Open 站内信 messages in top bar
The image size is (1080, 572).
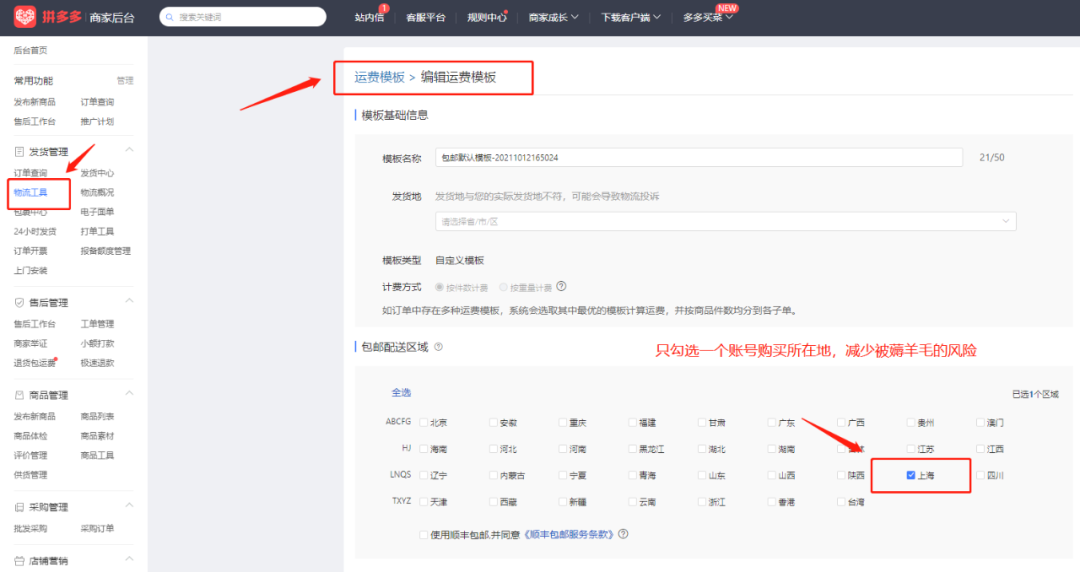pyautogui.click(x=369, y=17)
